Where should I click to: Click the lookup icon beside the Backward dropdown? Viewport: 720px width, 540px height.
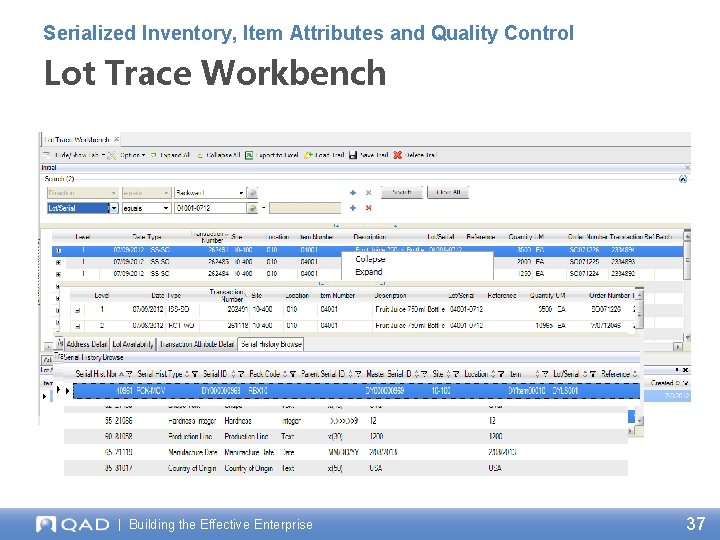tap(252, 193)
